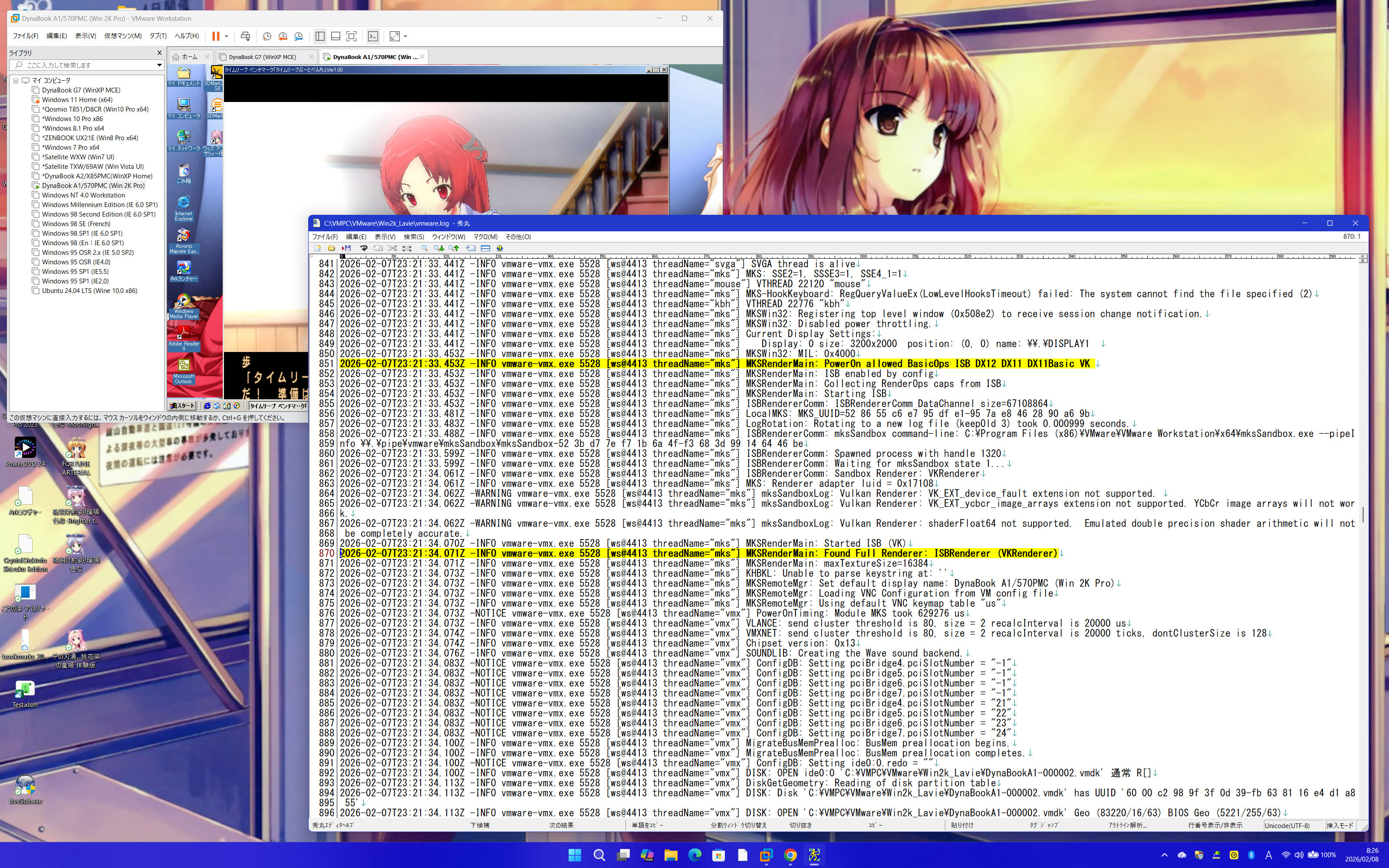Click the Hidemaru save file icon

(x=347, y=248)
